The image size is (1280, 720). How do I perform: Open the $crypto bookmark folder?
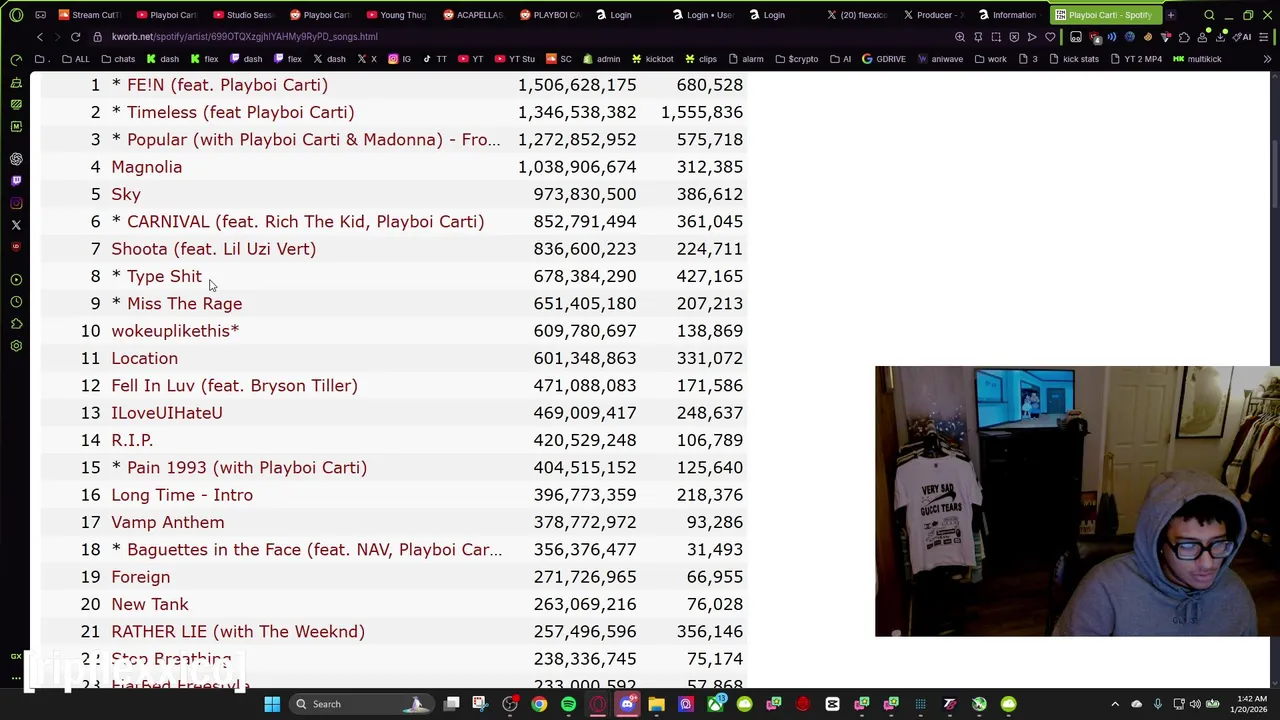[796, 59]
